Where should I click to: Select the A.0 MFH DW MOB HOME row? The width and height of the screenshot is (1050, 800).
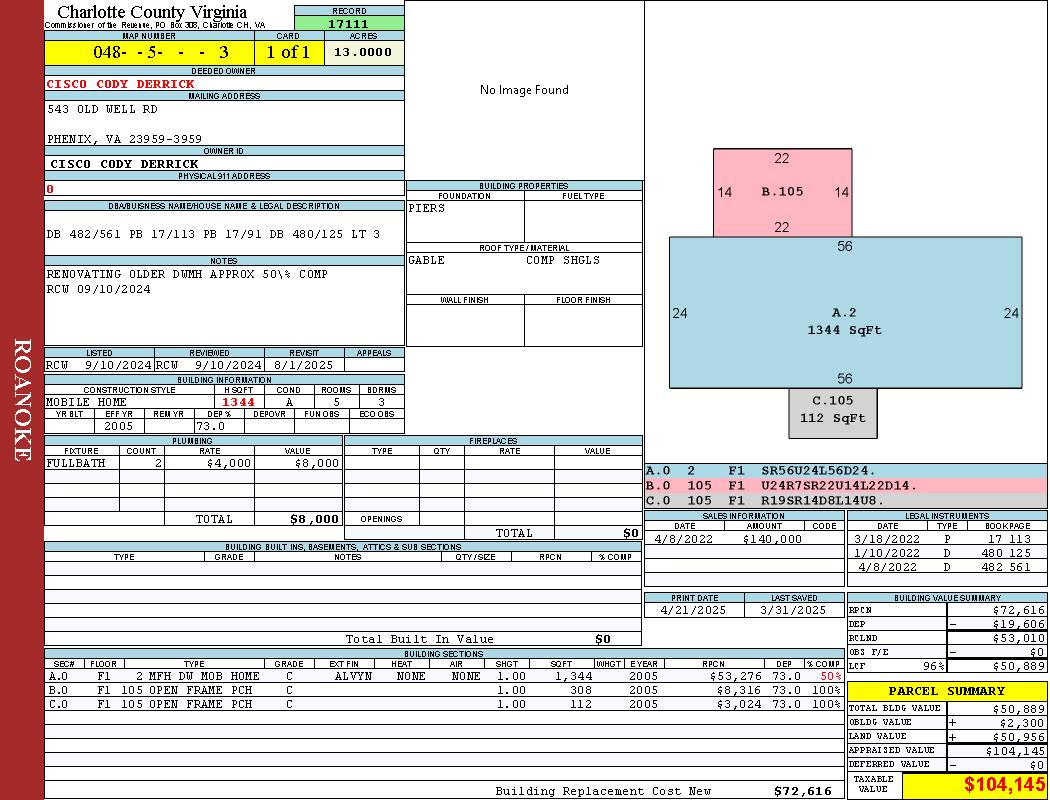pyautogui.click(x=444, y=676)
